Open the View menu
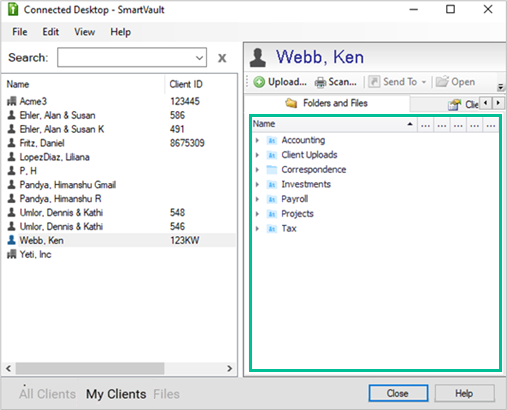This screenshot has height=410, width=507. click(x=84, y=32)
